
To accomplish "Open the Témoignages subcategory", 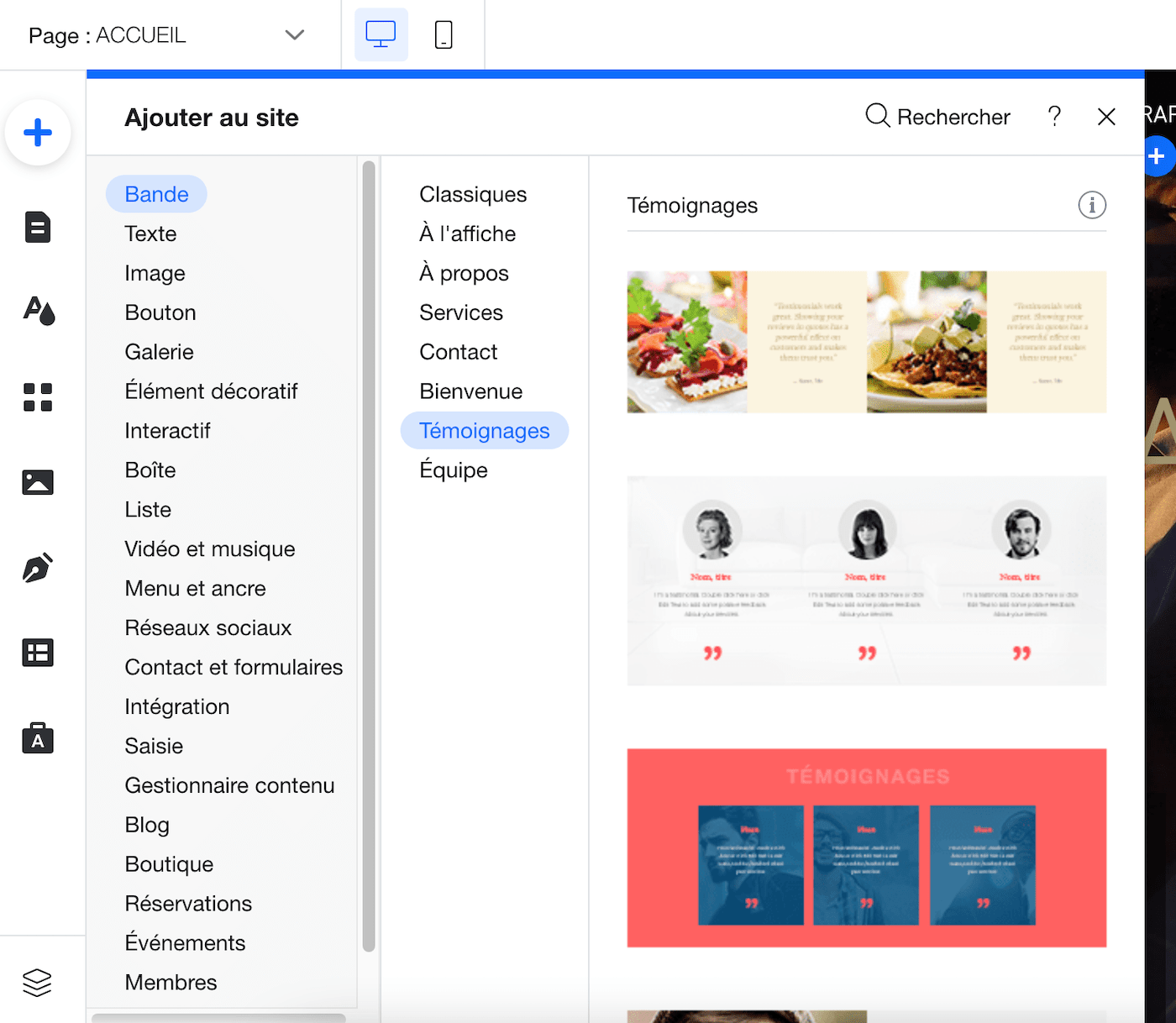I will pyautogui.click(x=485, y=431).
